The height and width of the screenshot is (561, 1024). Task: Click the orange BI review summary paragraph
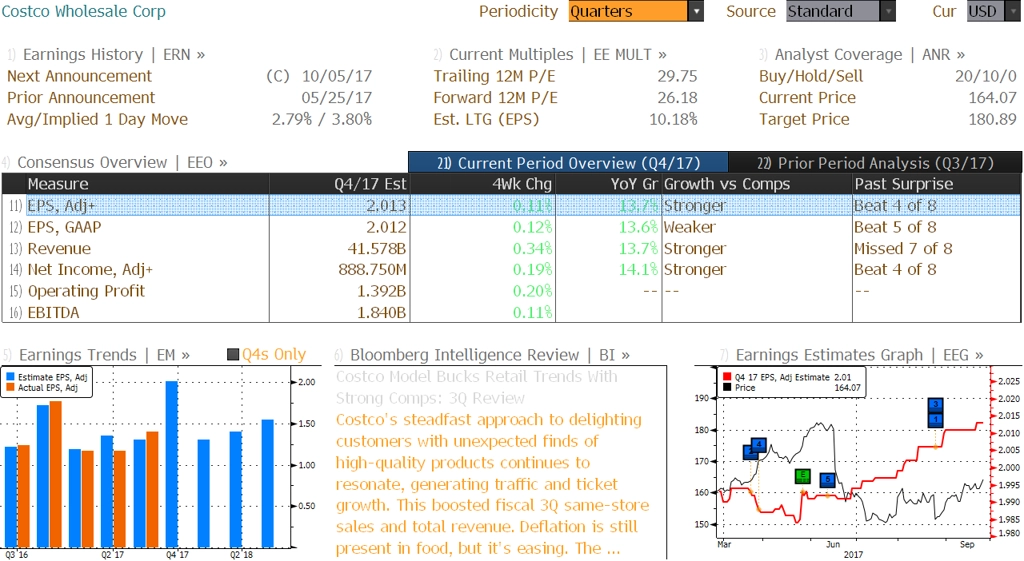(x=492, y=484)
